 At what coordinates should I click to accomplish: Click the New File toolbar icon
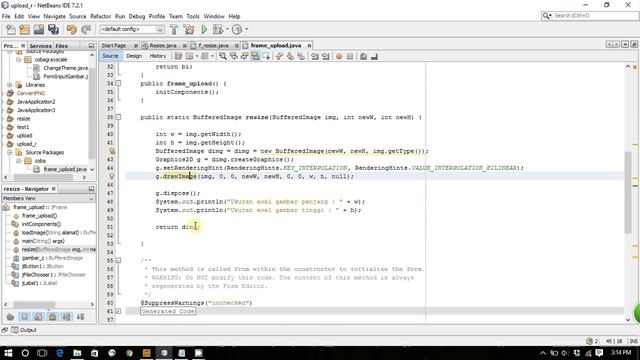point(11,29)
